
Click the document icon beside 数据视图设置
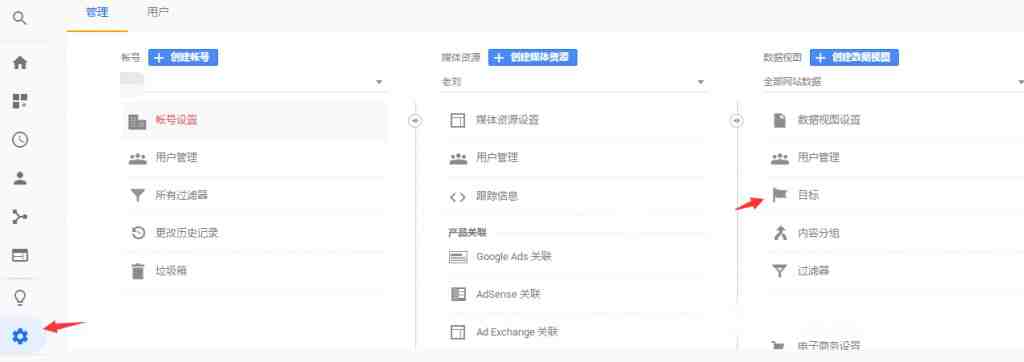click(x=779, y=120)
